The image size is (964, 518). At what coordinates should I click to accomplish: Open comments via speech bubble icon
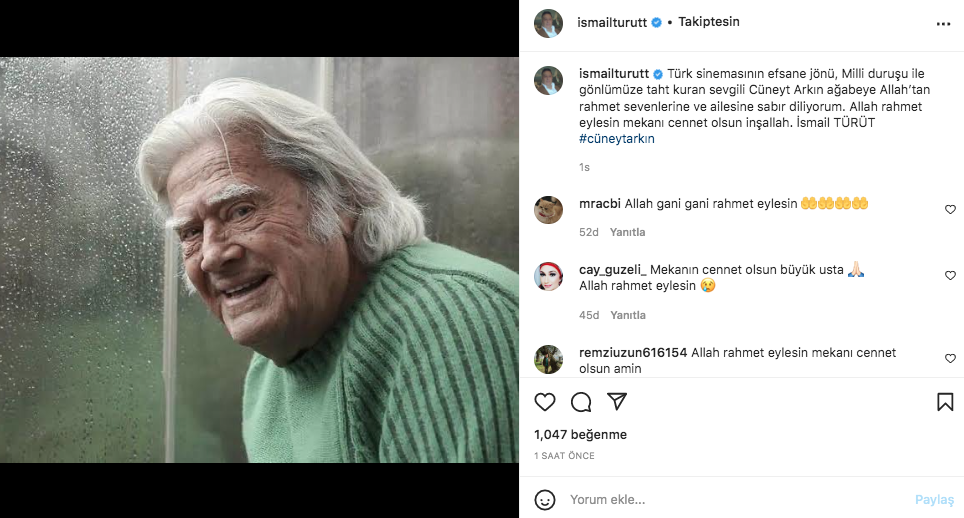pos(581,402)
